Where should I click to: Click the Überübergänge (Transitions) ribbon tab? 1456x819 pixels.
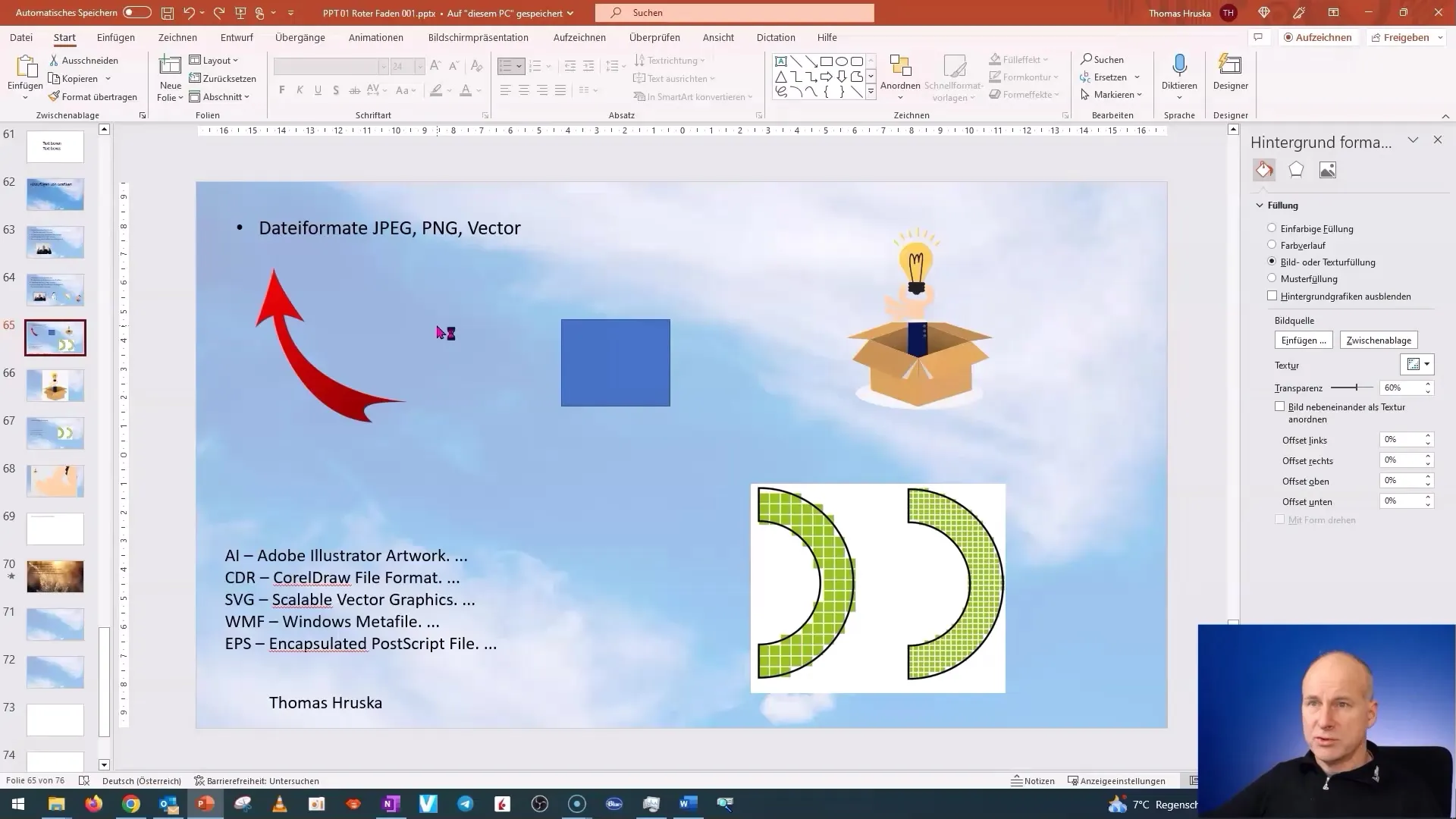(x=300, y=37)
